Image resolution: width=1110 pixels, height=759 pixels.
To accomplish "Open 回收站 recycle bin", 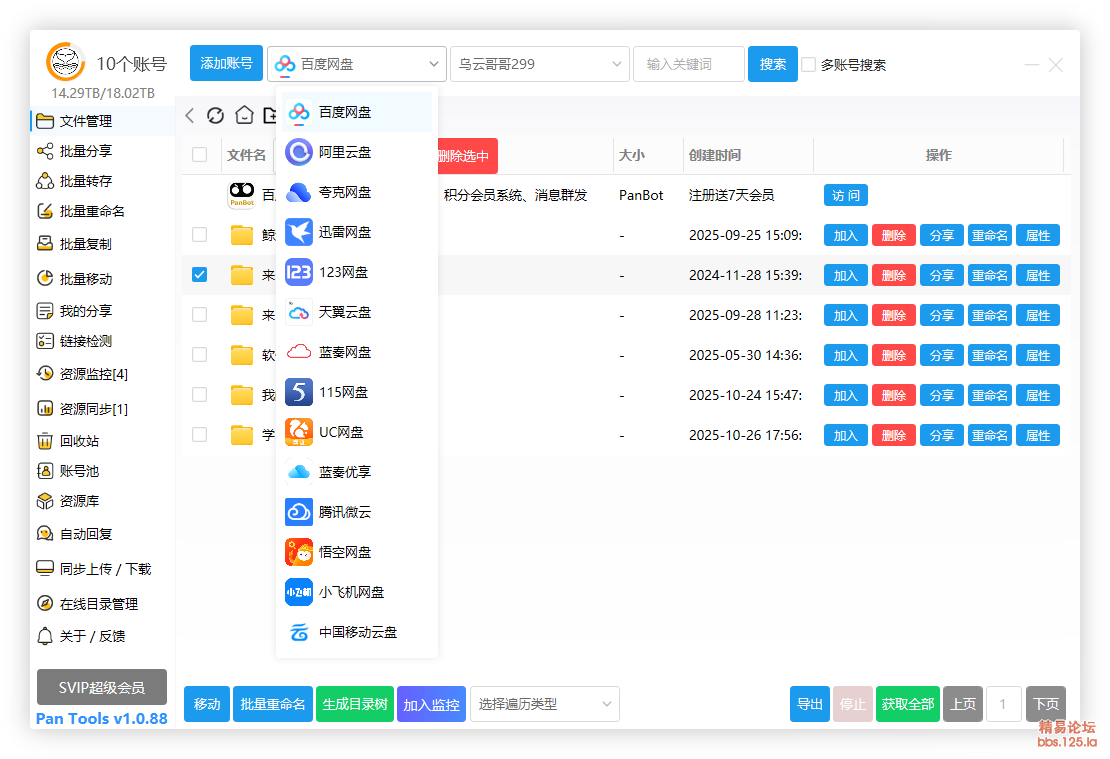I will [x=103, y=441].
